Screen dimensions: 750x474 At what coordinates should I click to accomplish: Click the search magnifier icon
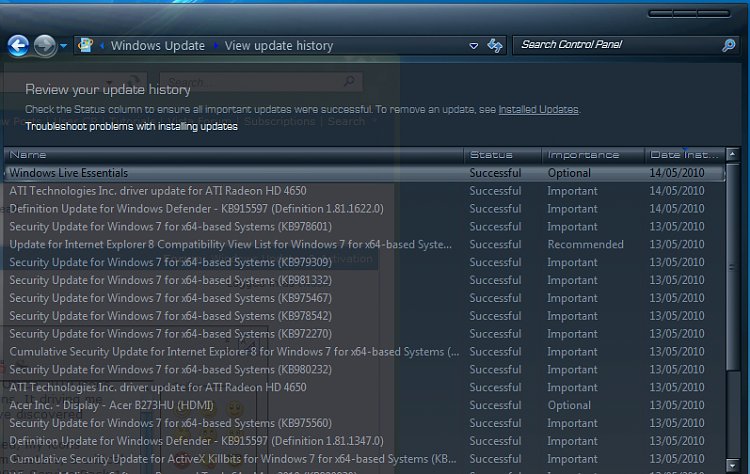tap(728, 45)
